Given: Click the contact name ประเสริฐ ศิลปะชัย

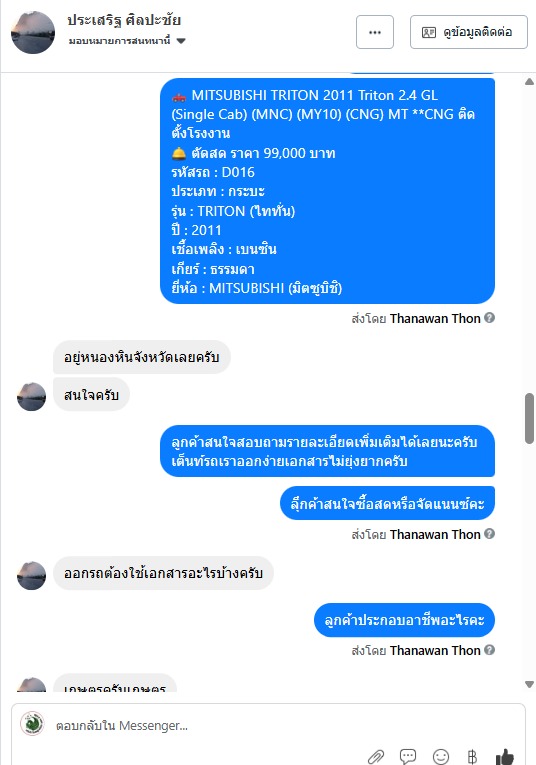Looking at the screenshot, I should (124, 20).
